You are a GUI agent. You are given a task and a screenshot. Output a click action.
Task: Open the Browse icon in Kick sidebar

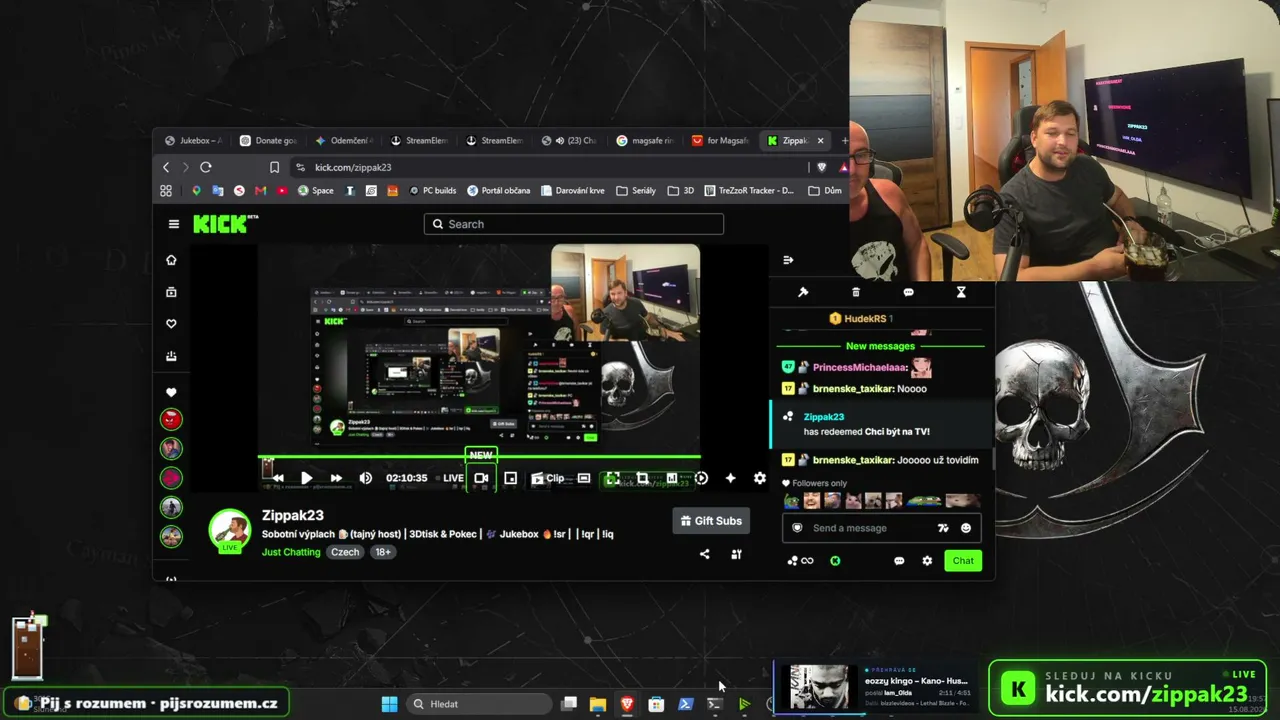(x=171, y=292)
